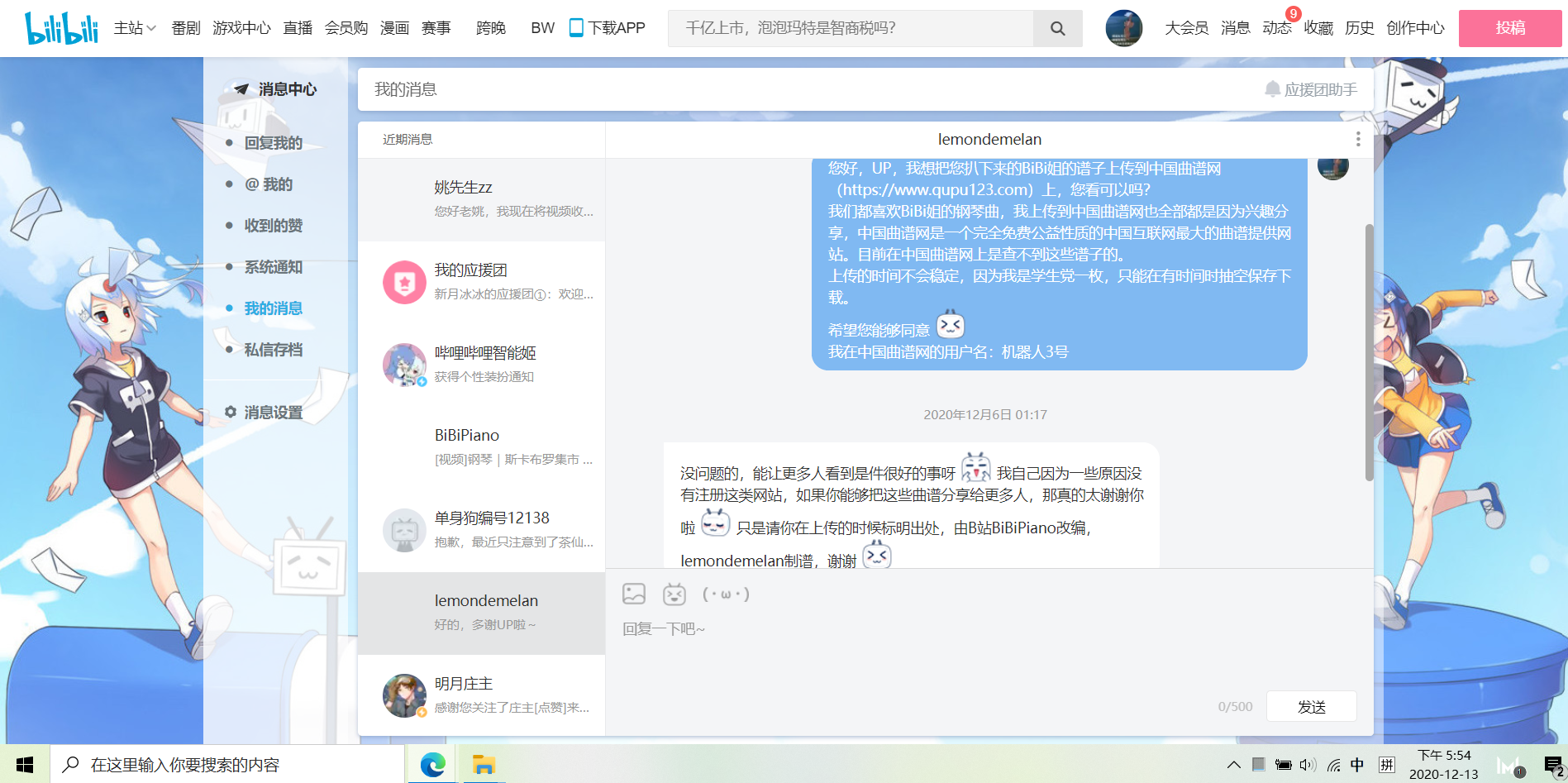Show hidden system tray icons
The width and height of the screenshot is (1568, 783).
(x=1234, y=765)
